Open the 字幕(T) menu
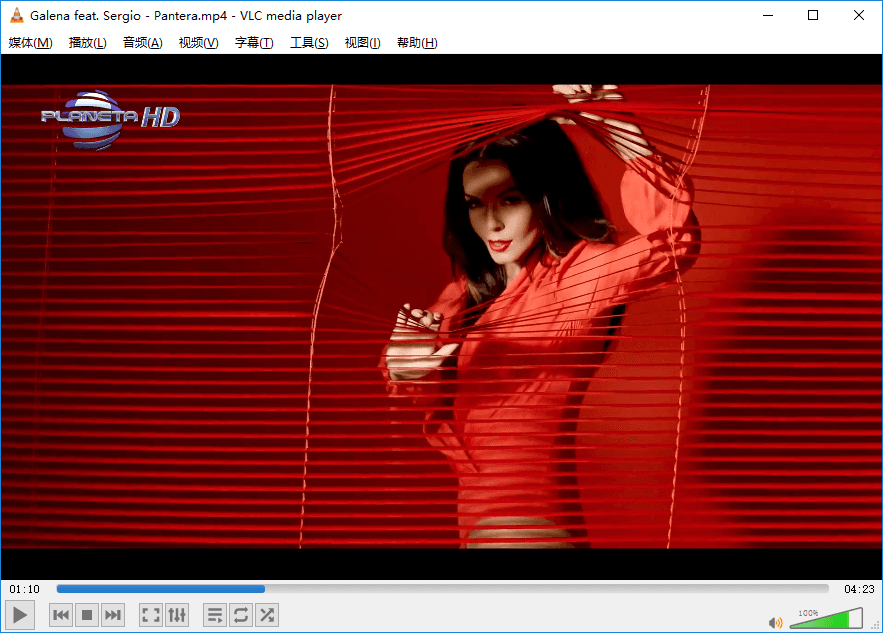 click(254, 43)
